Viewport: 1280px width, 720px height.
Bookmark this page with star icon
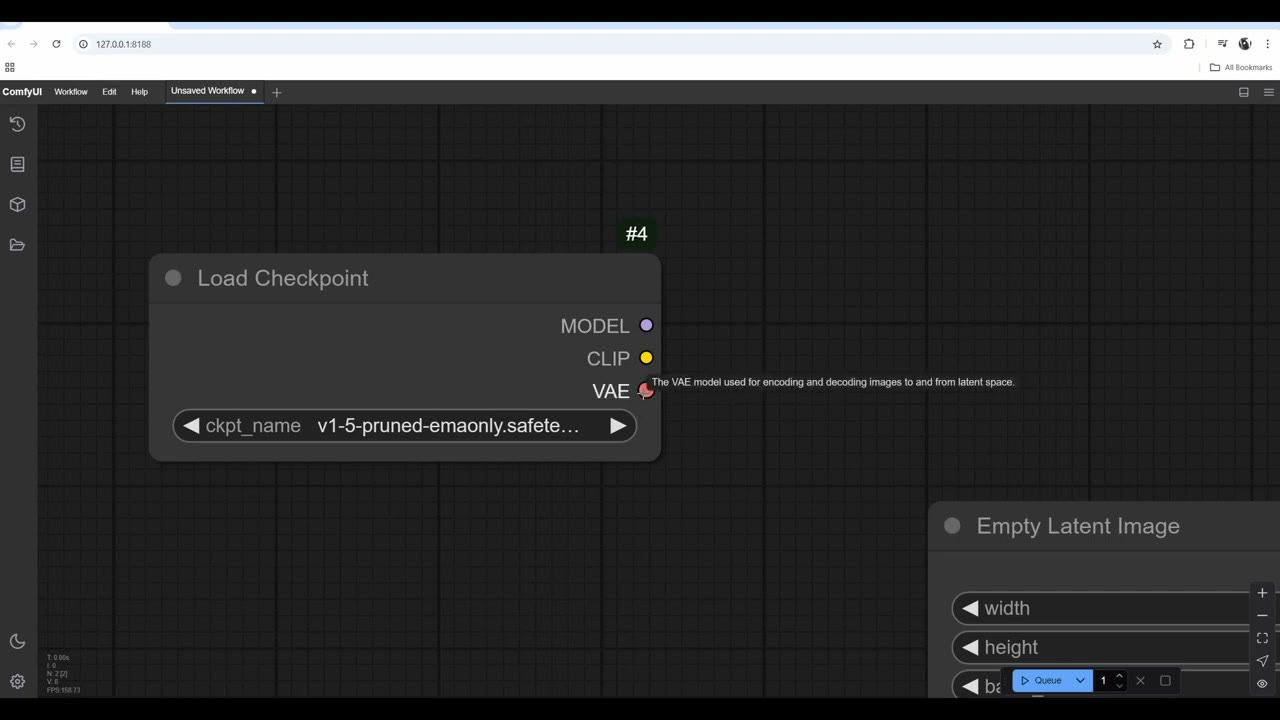click(x=1157, y=44)
